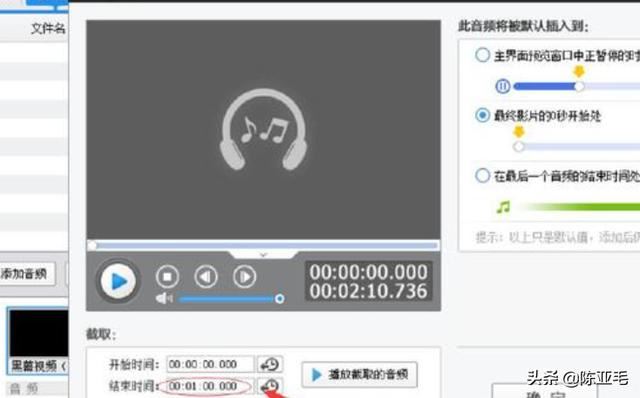Click the pause icon beside the blue slider

click(502, 86)
